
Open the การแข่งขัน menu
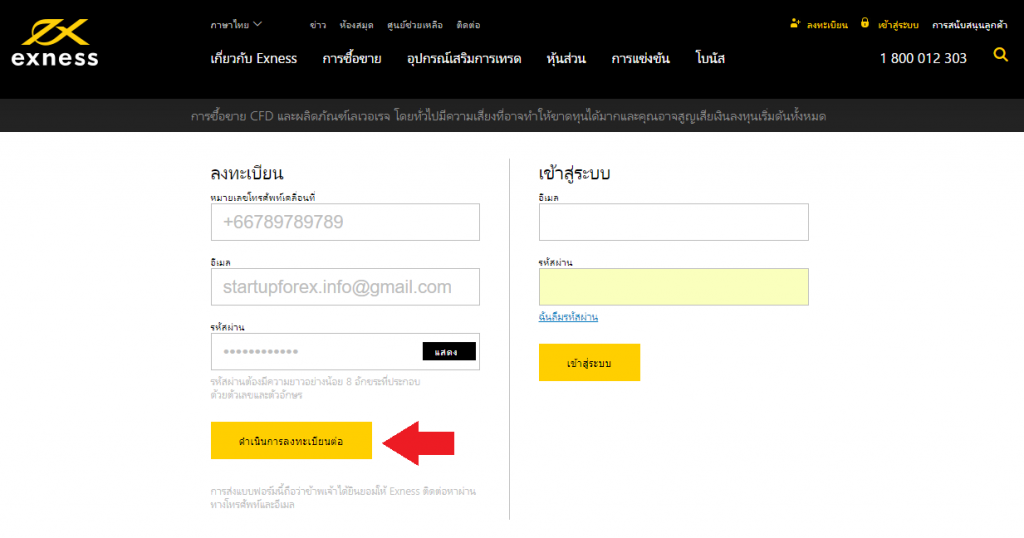pyautogui.click(x=640, y=58)
